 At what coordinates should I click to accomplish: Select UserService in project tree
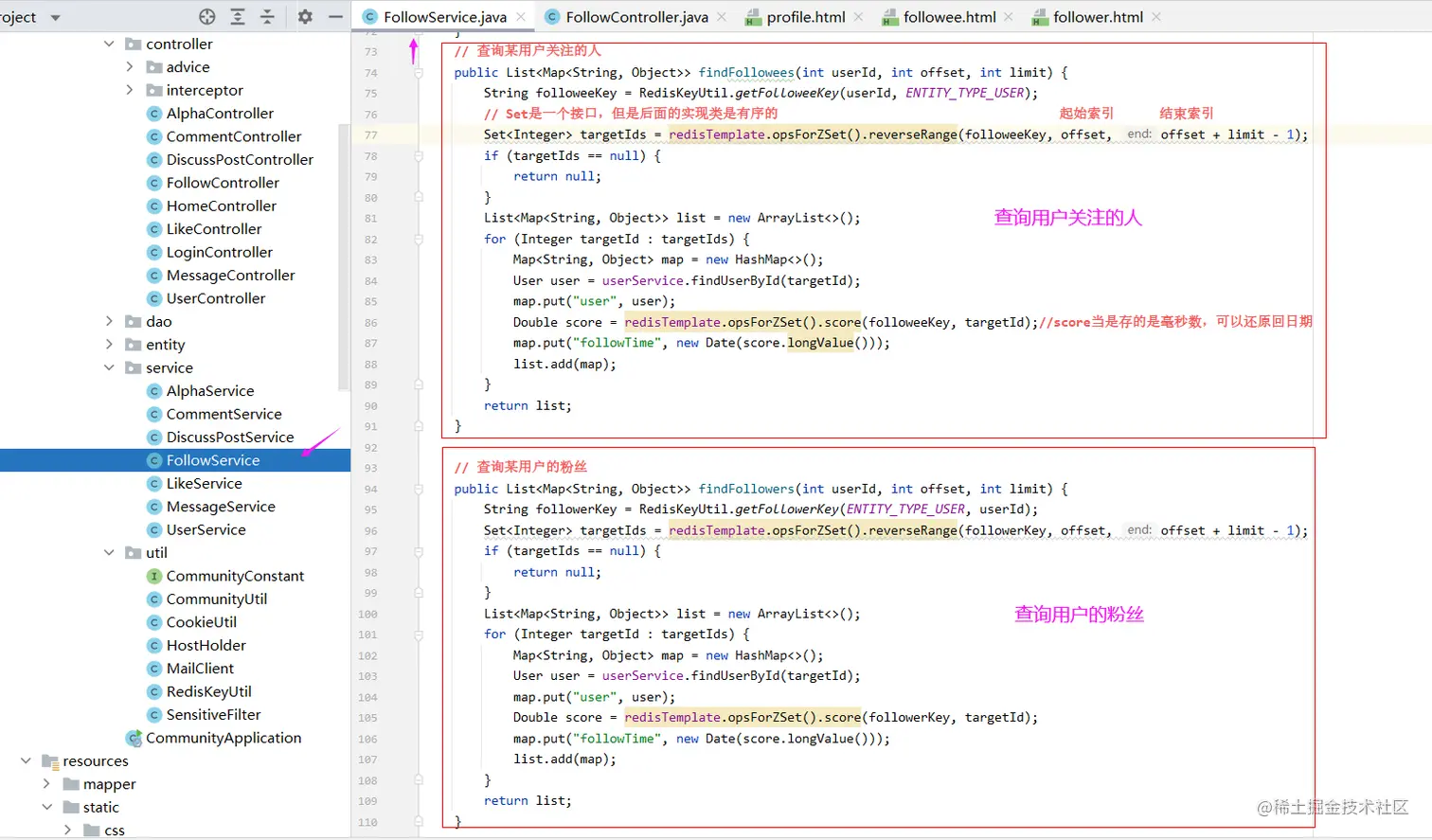tap(206, 529)
